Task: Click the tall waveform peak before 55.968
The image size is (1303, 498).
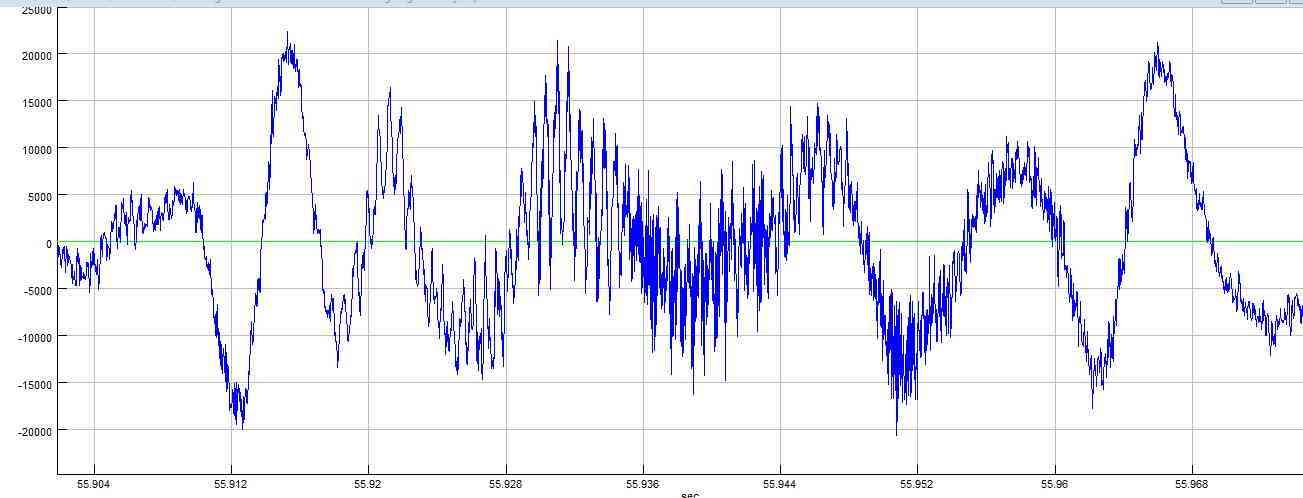Action: click(1157, 48)
